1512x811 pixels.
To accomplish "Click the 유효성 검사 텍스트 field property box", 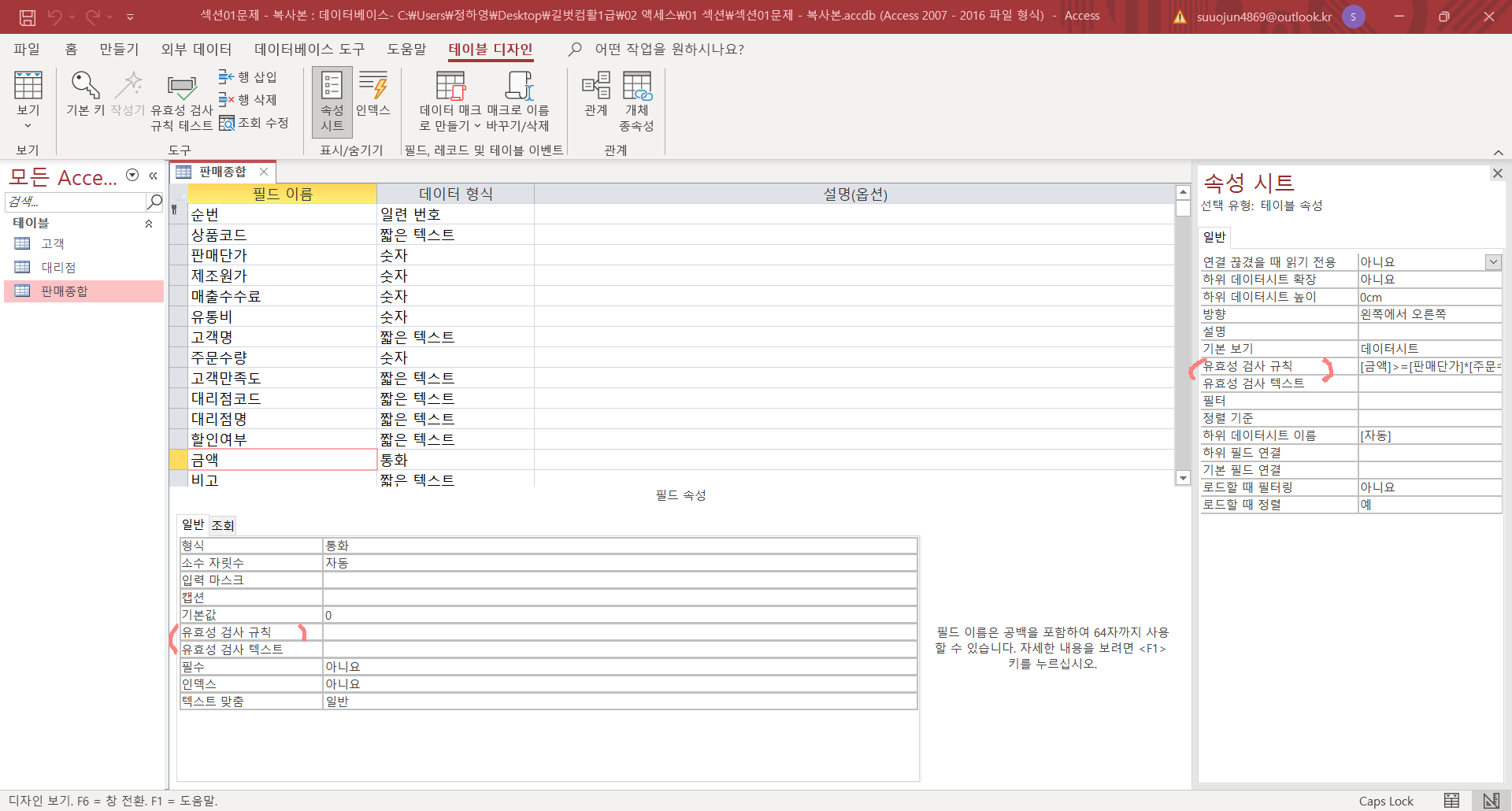I will [619, 650].
